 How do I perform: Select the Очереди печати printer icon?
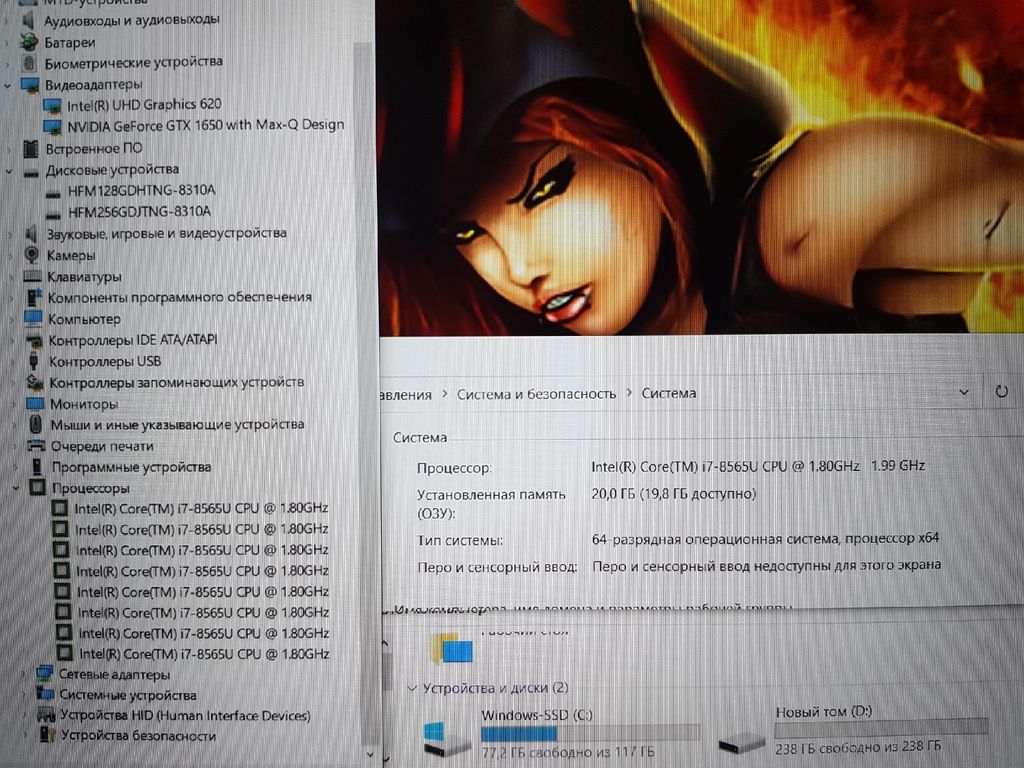36,446
